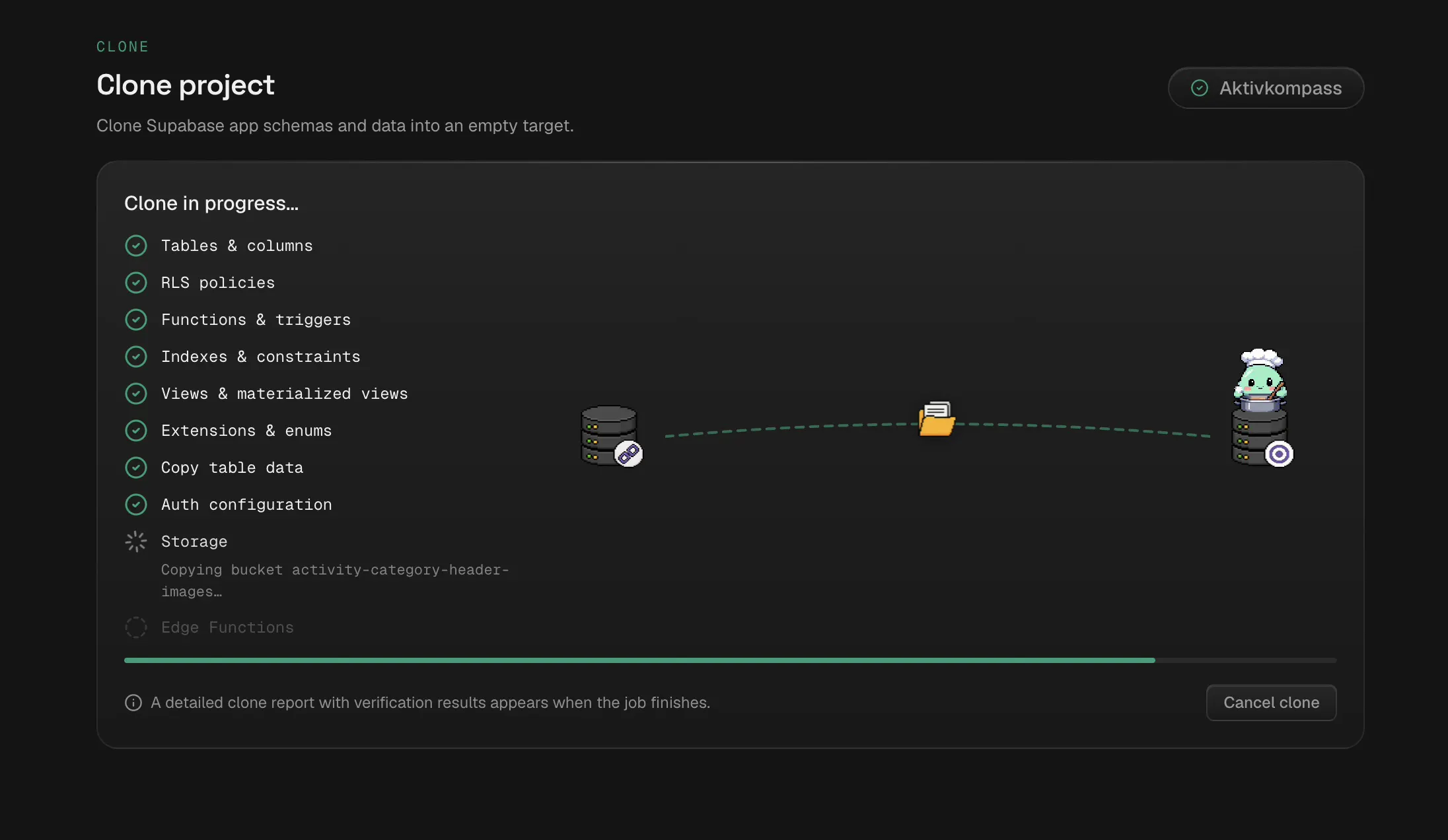Select the 'Auth configuration' step text

click(246, 505)
